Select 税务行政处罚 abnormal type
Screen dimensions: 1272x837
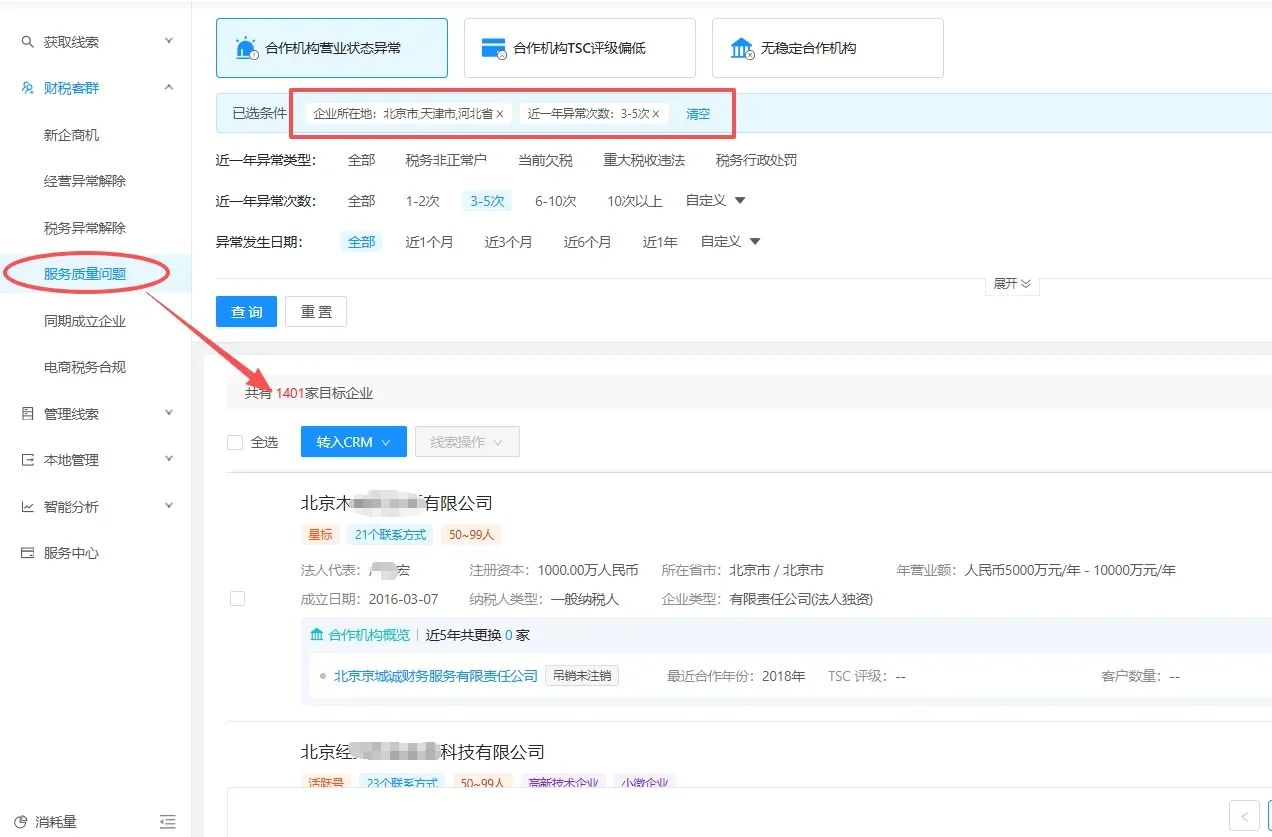point(756,160)
